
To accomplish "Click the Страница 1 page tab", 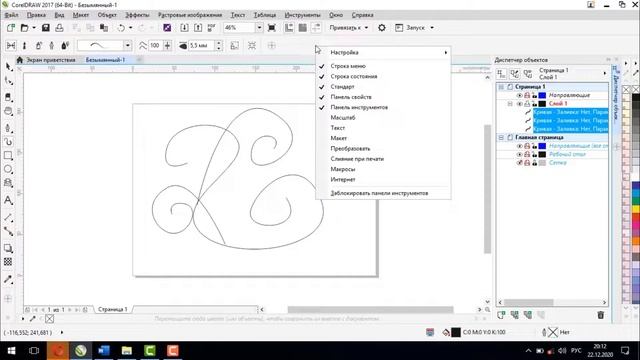I will pos(113,309).
